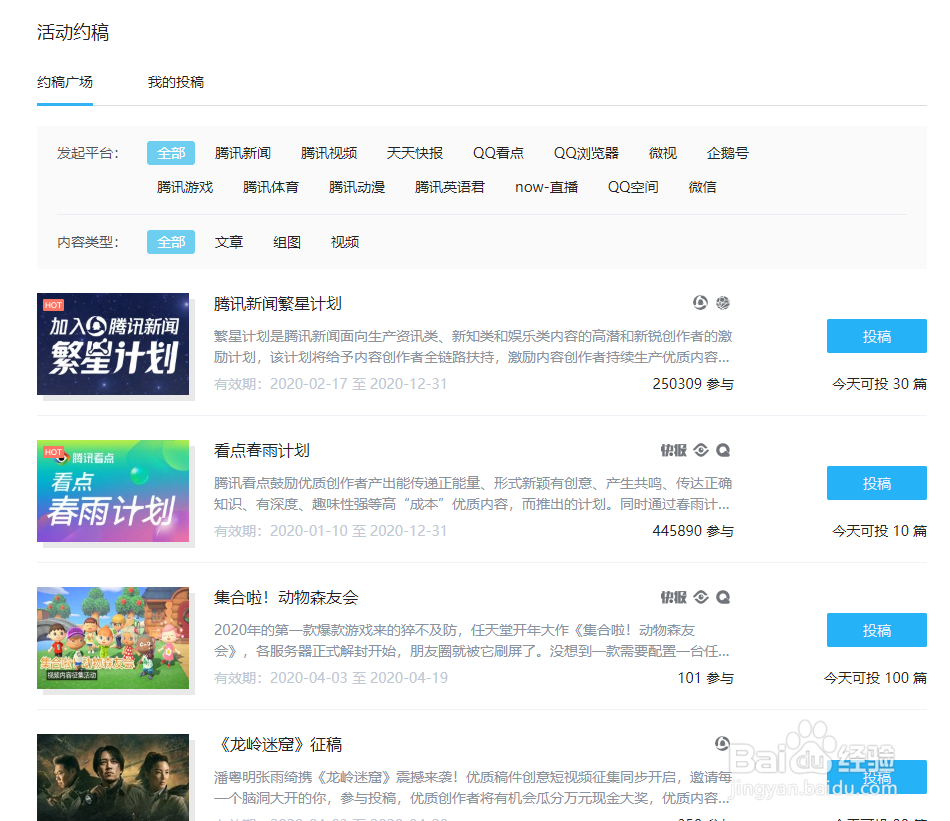The width and height of the screenshot is (950, 821).
Task: Filter platform by QQ空间
Action: coord(633,187)
